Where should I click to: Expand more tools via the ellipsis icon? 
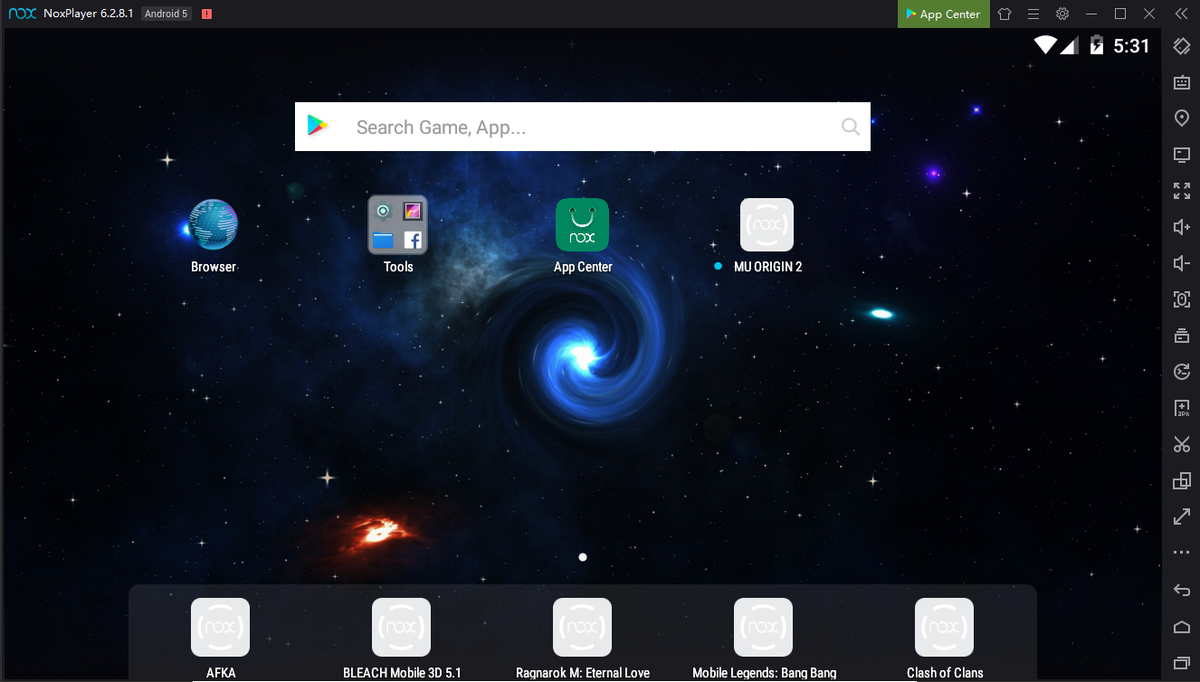click(1181, 552)
